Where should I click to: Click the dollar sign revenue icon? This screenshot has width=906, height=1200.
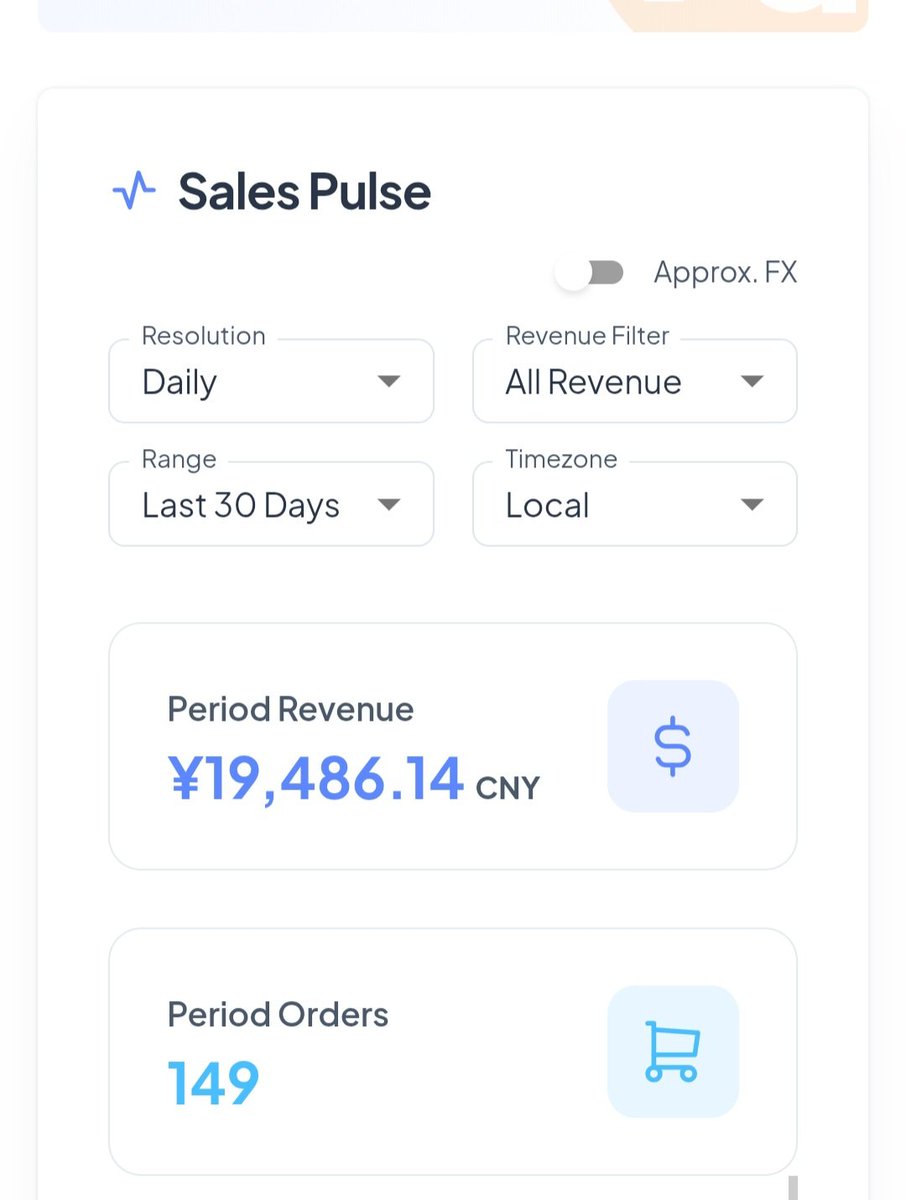673,746
